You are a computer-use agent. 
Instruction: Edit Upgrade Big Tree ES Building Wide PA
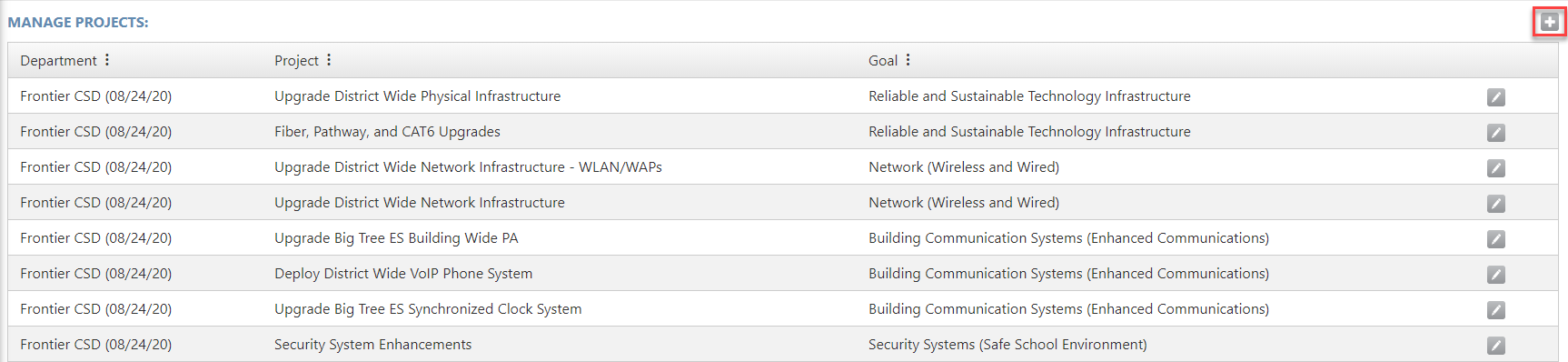point(1496,239)
